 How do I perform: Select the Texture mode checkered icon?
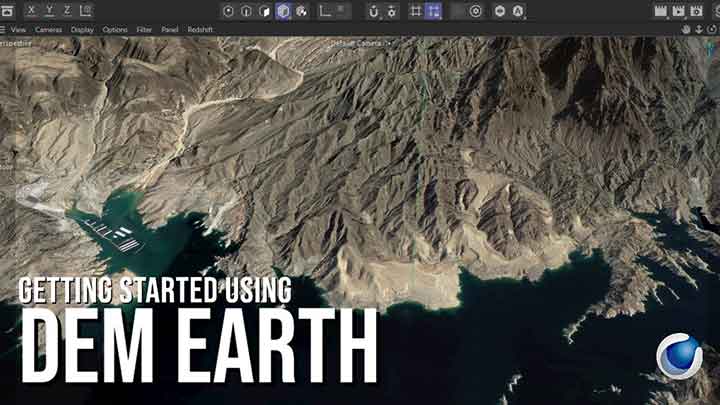[301, 11]
